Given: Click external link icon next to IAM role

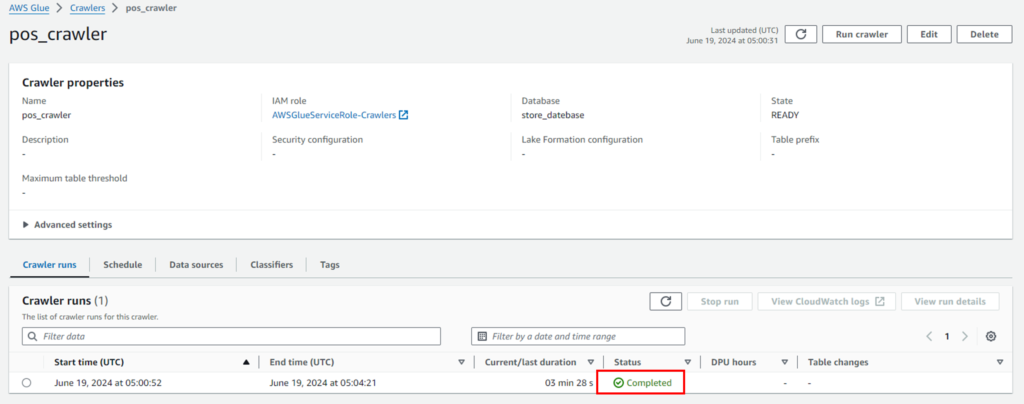Looking at the screenshot, I should pos(404,115).
